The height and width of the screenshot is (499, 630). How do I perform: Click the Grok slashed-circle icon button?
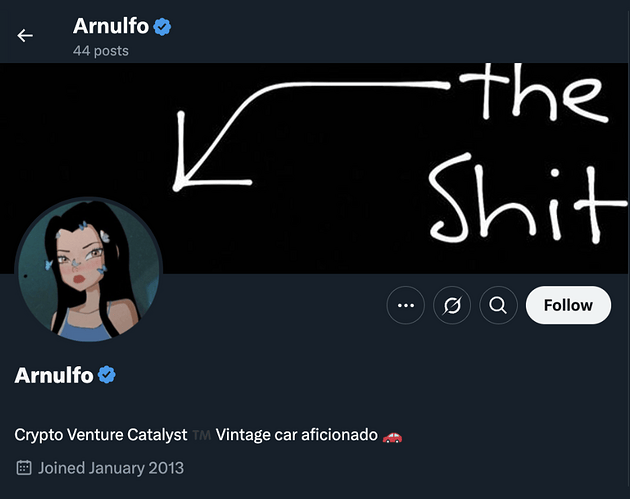pyautogui.click(x=452, y=305)
